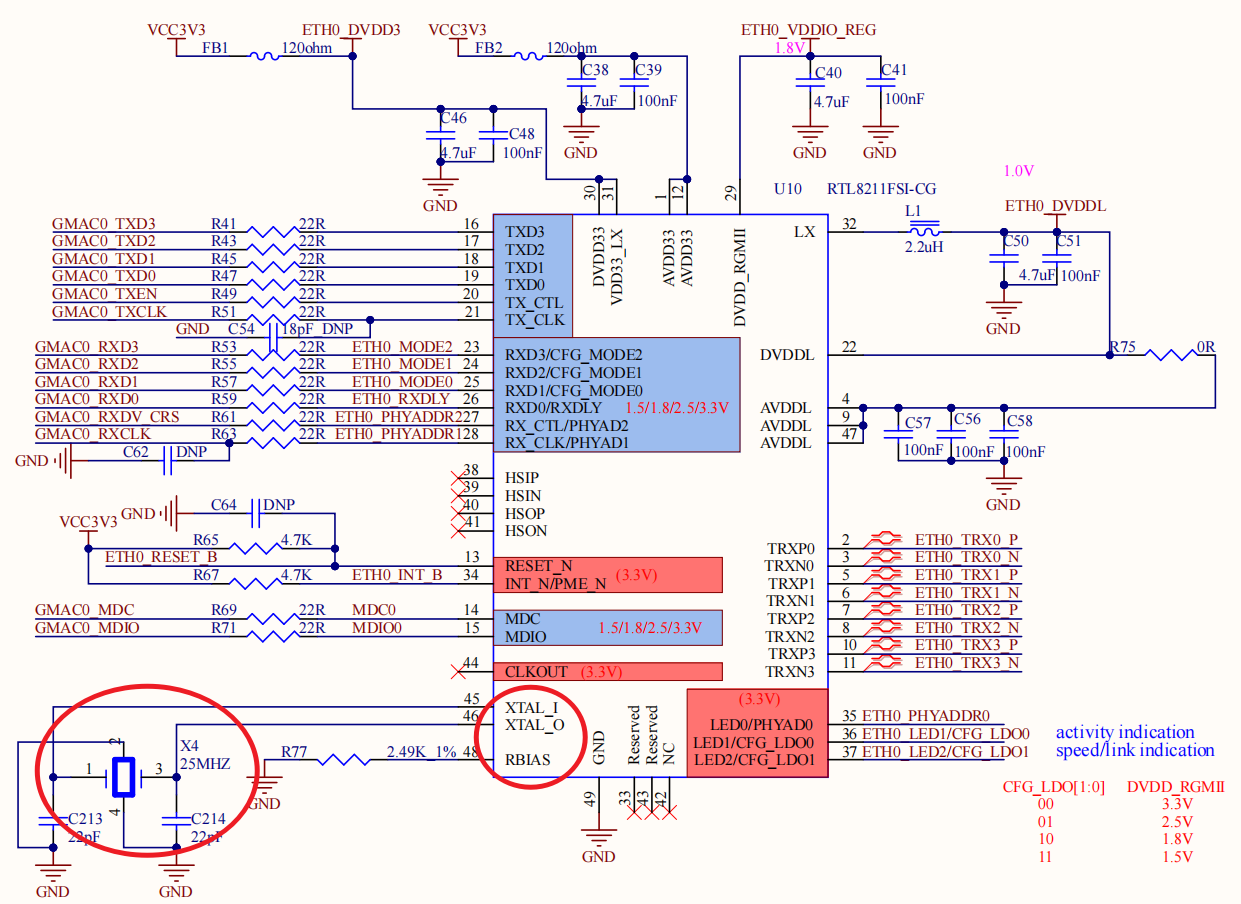Click the C57 100nF capacitor symbol

click(897, 436)
